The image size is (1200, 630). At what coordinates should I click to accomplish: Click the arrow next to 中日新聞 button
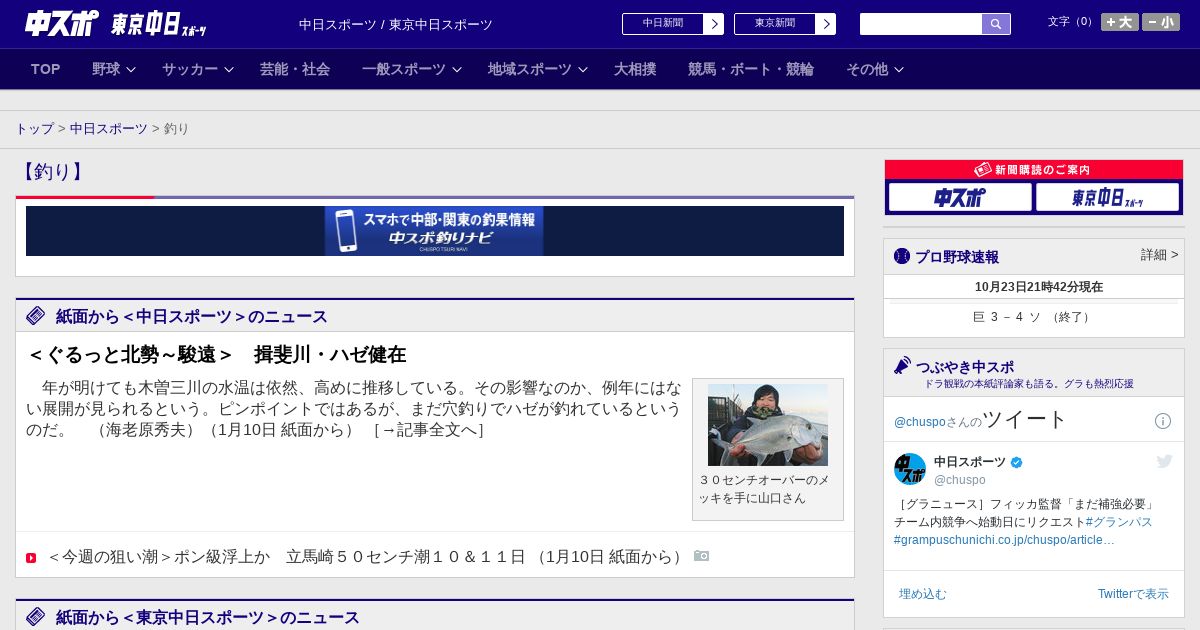tap(713, 24)
